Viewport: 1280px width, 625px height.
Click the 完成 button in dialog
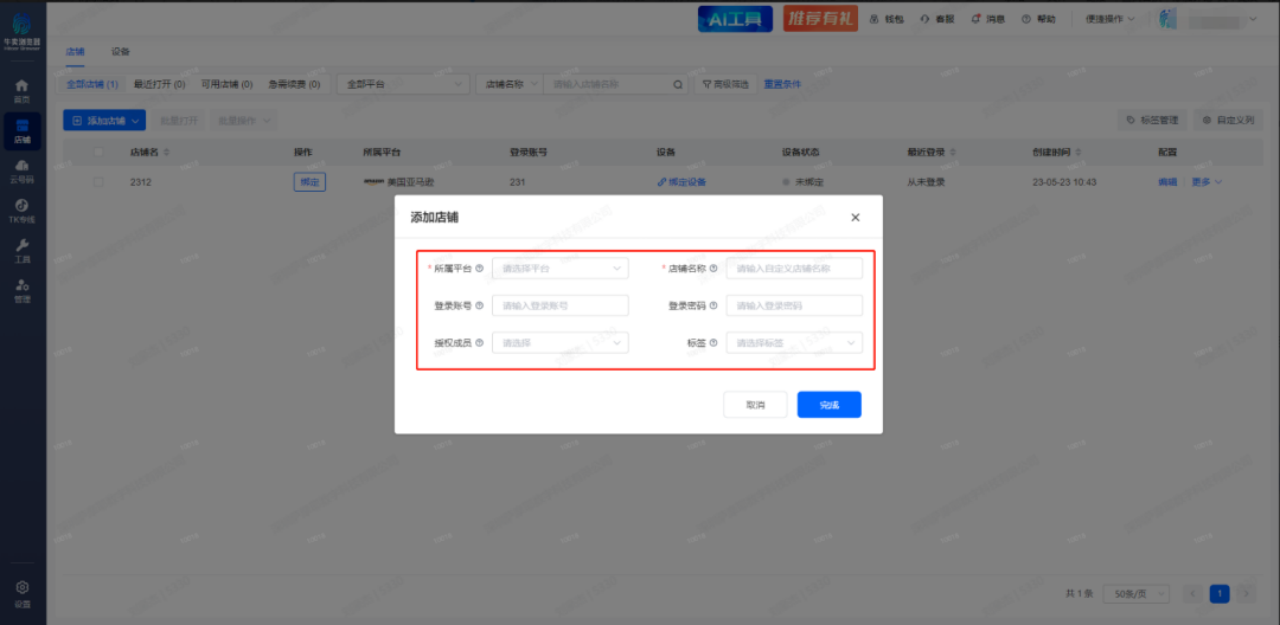click(829, 404)
